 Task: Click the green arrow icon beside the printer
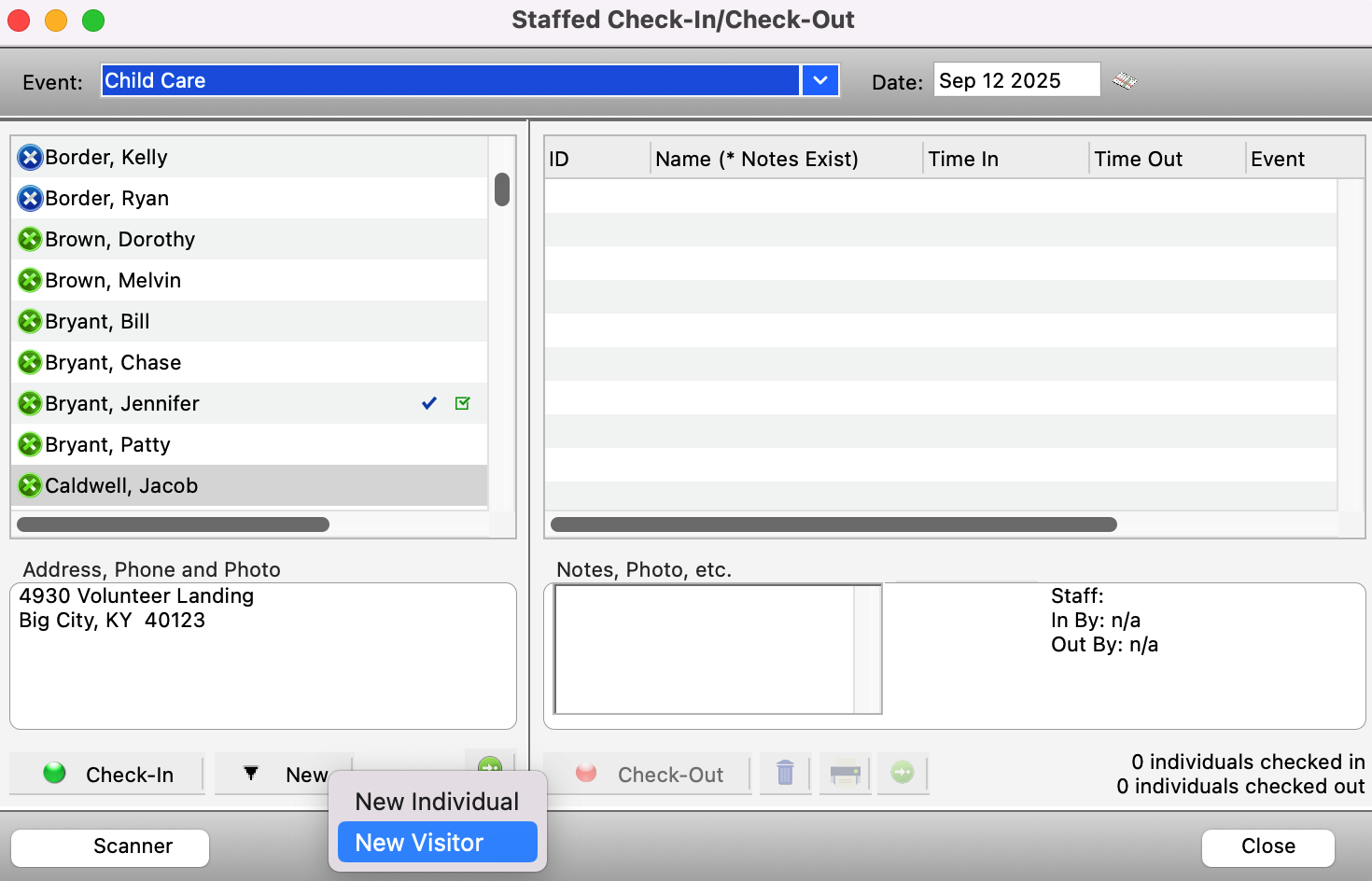tap(902, 774)
